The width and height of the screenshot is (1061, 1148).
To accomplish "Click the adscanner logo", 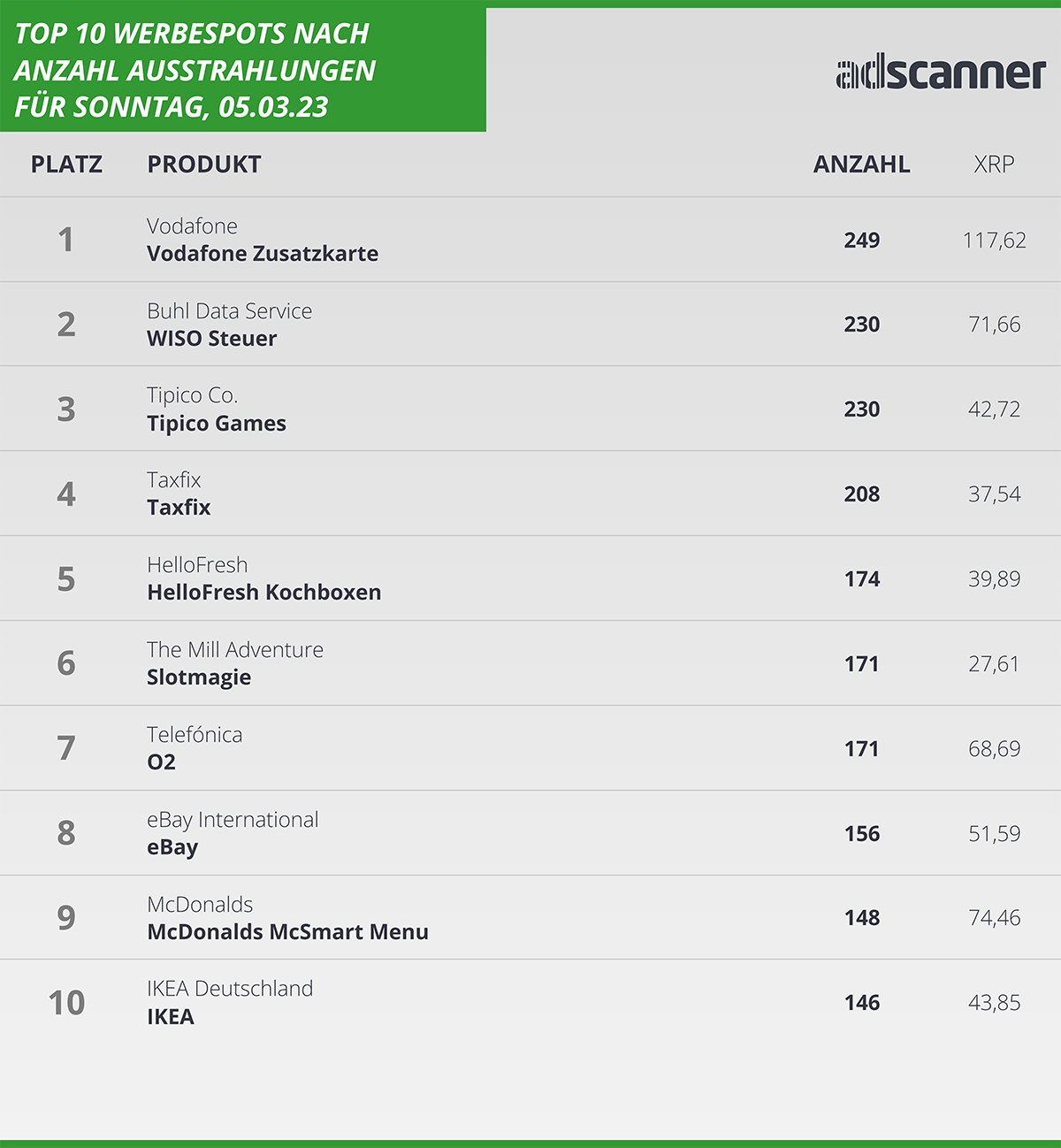I will coord(941,73).
